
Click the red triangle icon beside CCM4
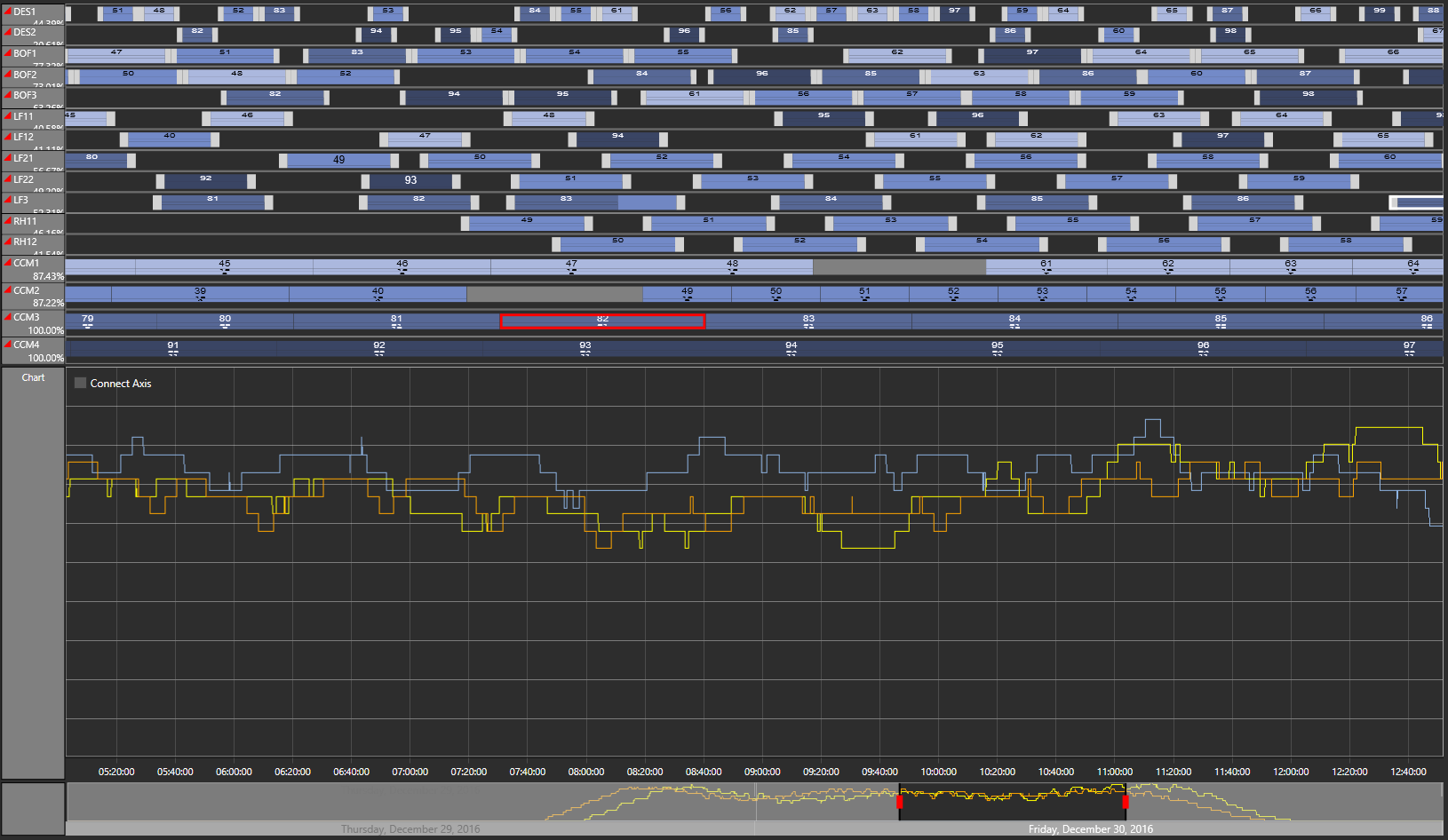[8, 345]
